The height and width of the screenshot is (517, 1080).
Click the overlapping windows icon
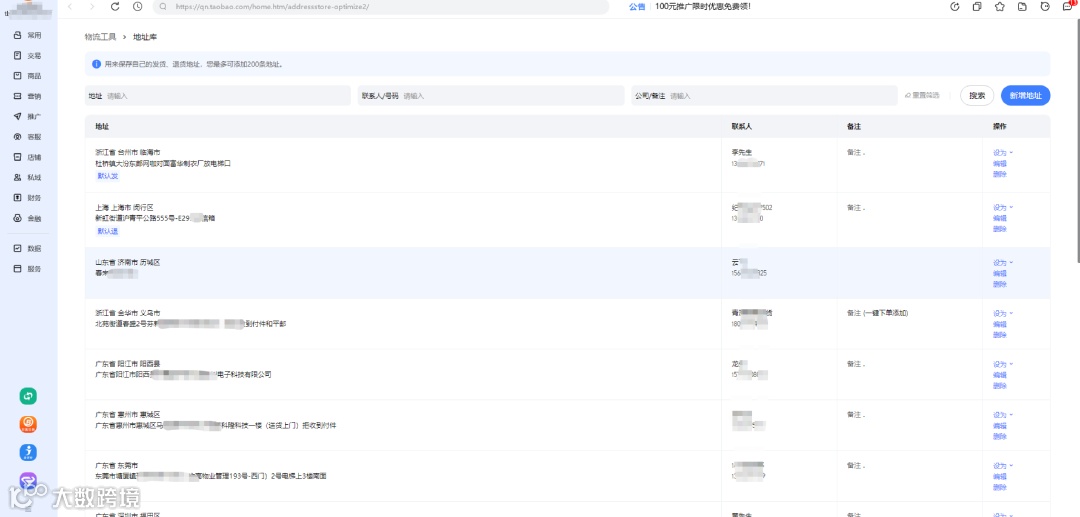click(977, 6)
